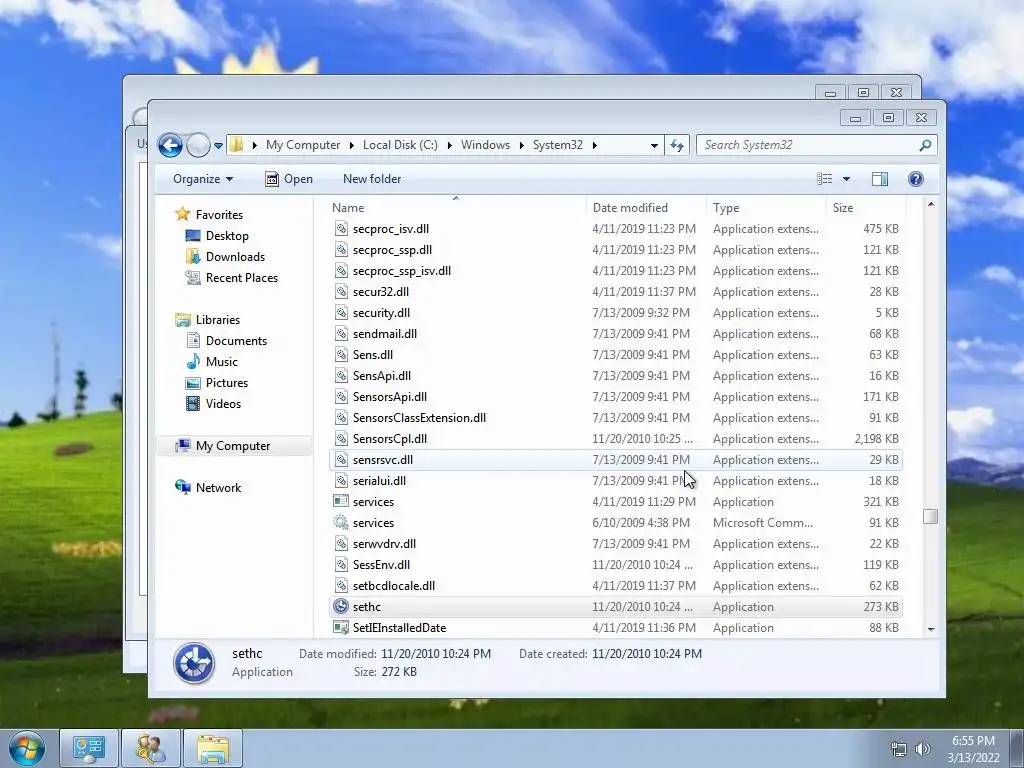The height and width of the screenshot is (768, 1024).
Task: Create a New folder
Action: coord(372,179)
